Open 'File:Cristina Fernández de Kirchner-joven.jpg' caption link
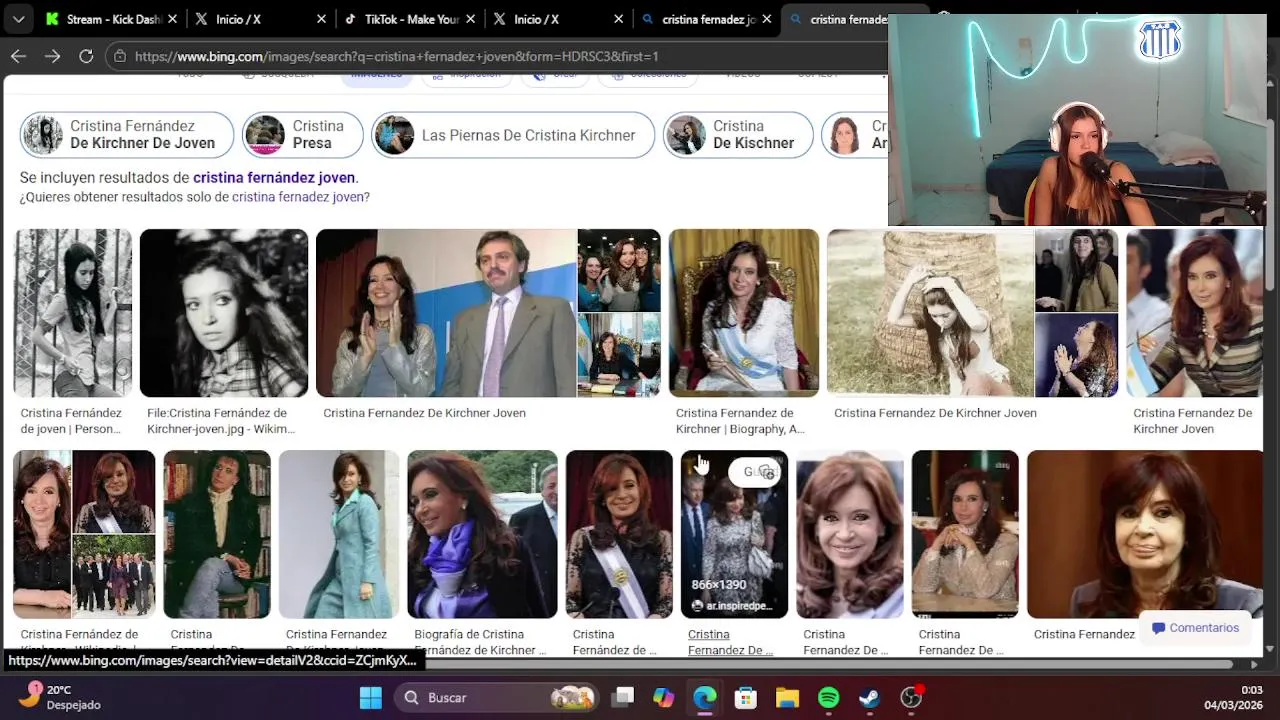This screenshot has width=1280, height=720. click(221, 421)
